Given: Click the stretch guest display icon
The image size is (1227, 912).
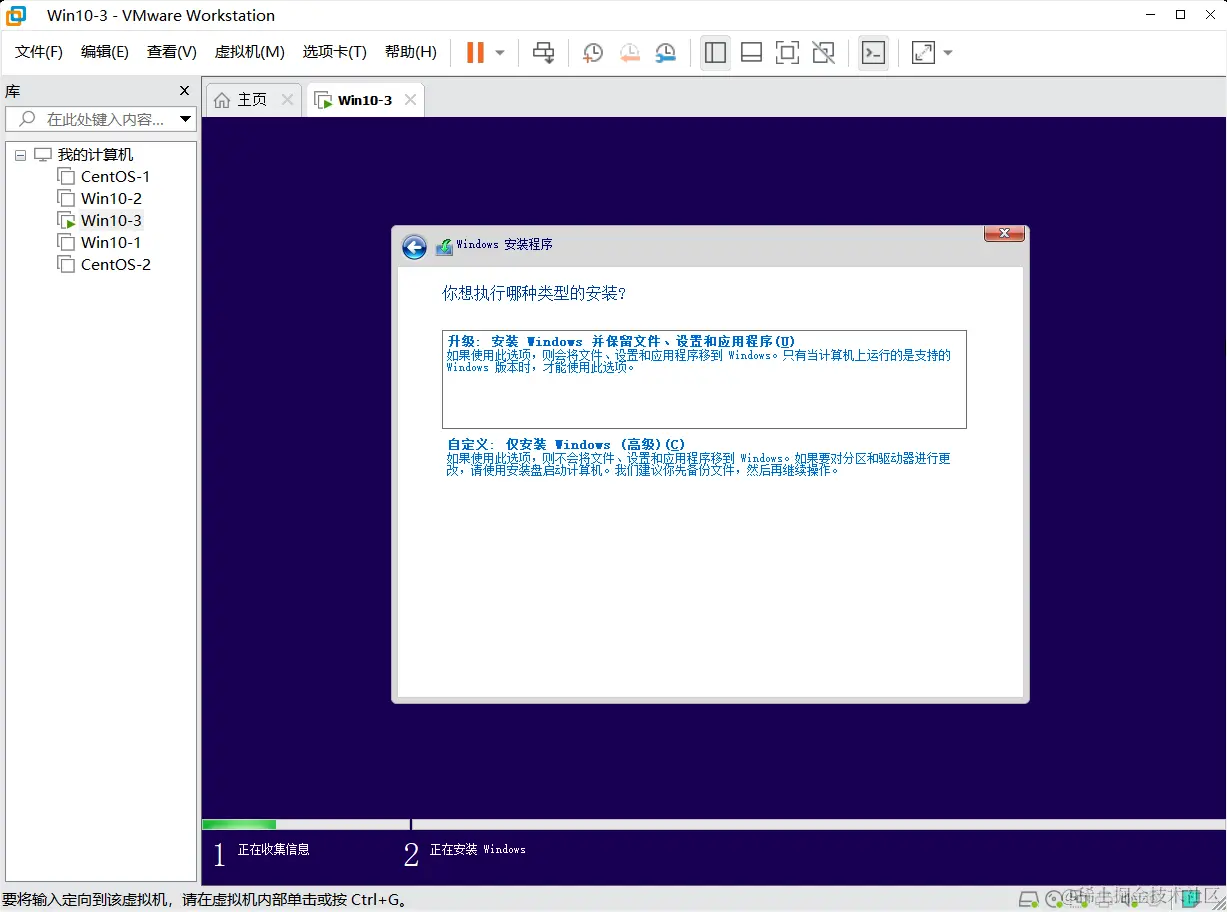Looking at the screenshot, I should (923, 53).
